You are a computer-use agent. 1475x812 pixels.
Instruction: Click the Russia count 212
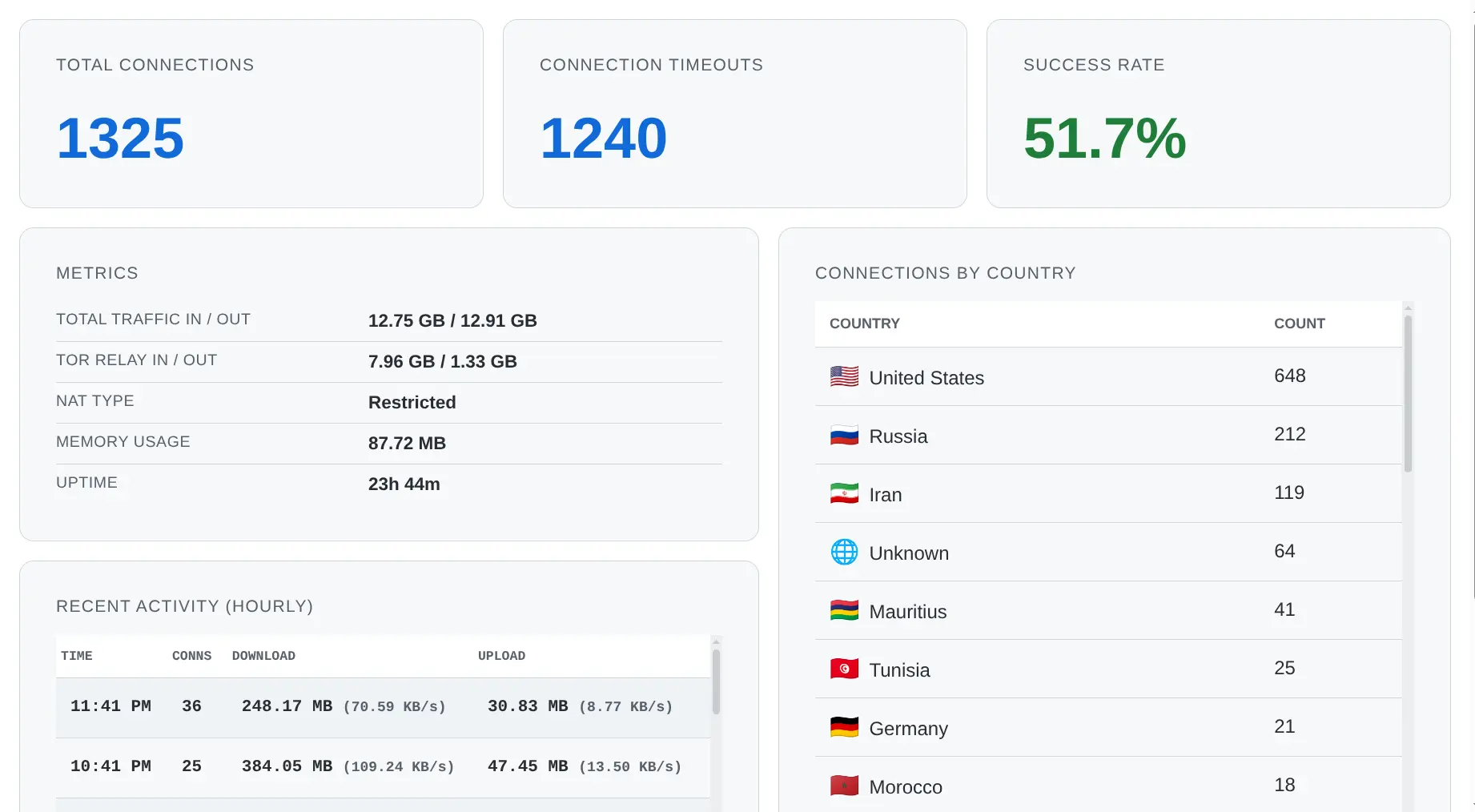click(x=1289, y=434)
